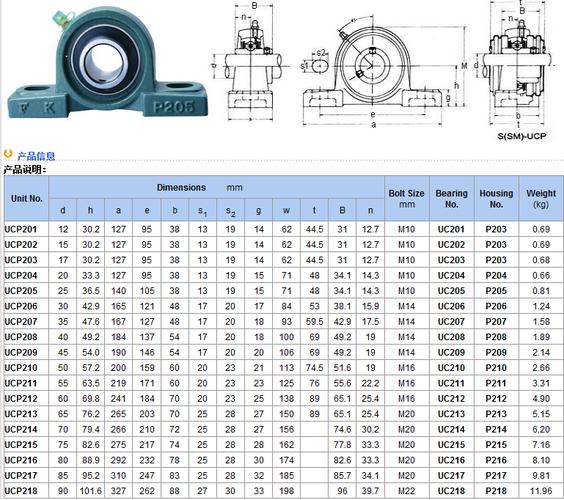
Task: Click bearing number UC201
Action: click(451, 229)
